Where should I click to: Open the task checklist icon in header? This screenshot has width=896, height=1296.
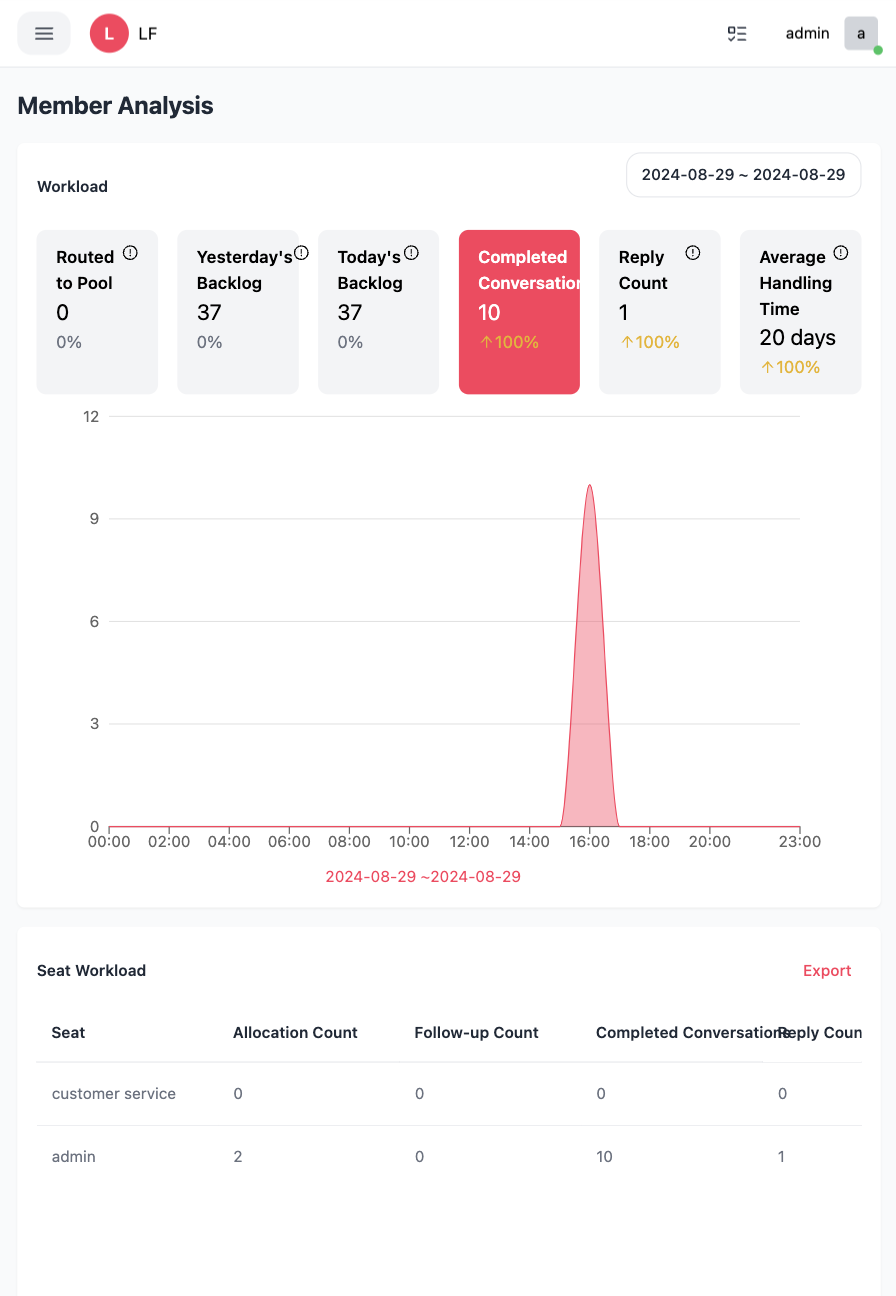pyautogui.click(x=737, y=33)
